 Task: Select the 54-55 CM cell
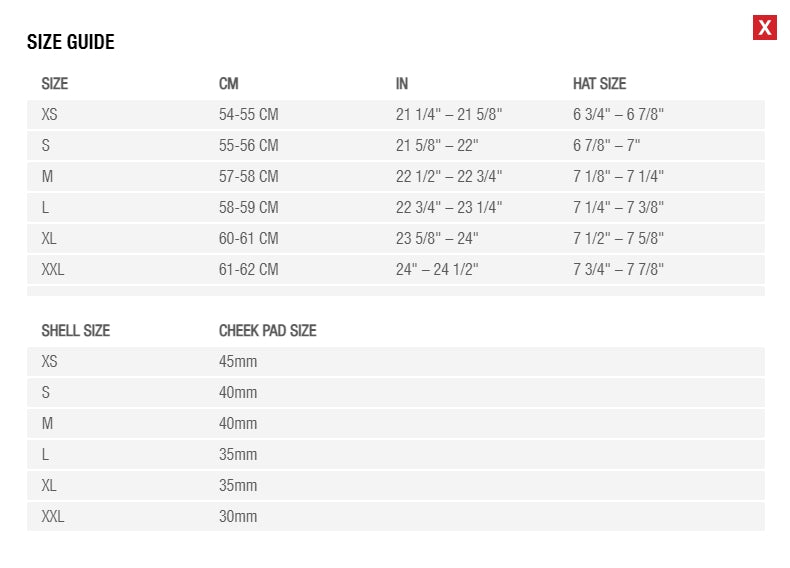click(248, 115)
